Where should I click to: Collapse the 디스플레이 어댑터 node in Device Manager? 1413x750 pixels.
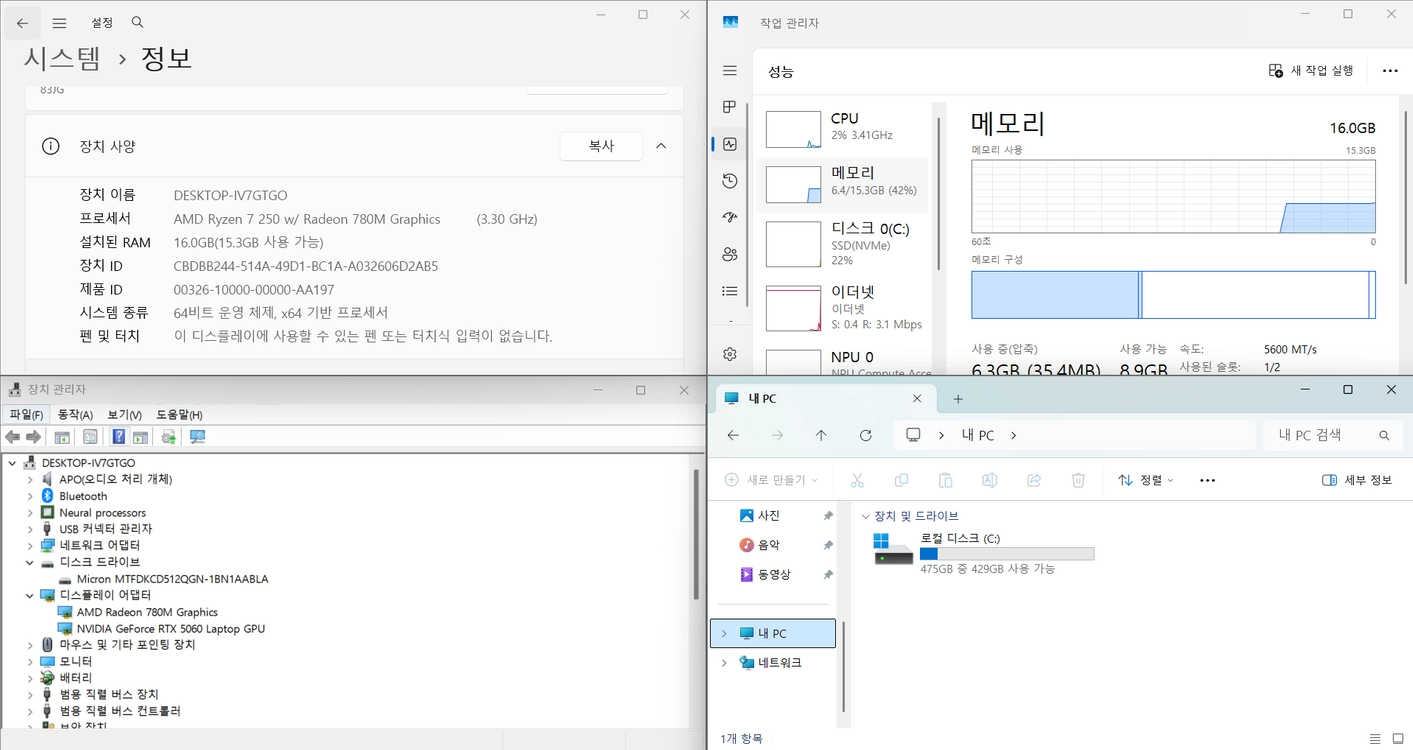(x=30, y=595)
